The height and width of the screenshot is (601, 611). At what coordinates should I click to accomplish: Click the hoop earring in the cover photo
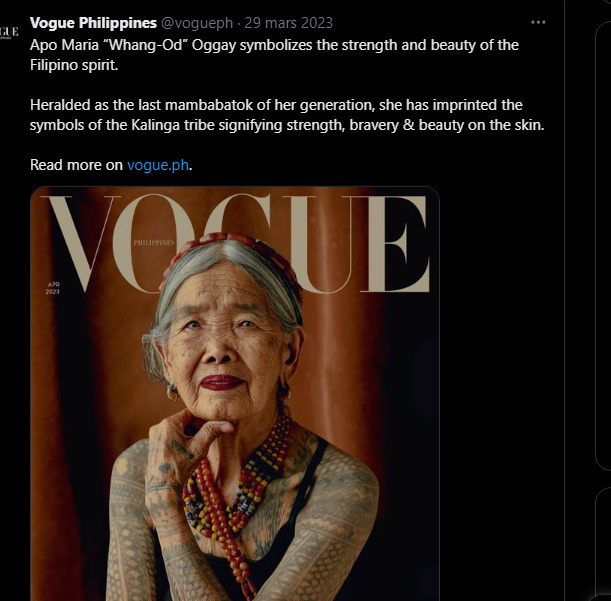point(172,392)
